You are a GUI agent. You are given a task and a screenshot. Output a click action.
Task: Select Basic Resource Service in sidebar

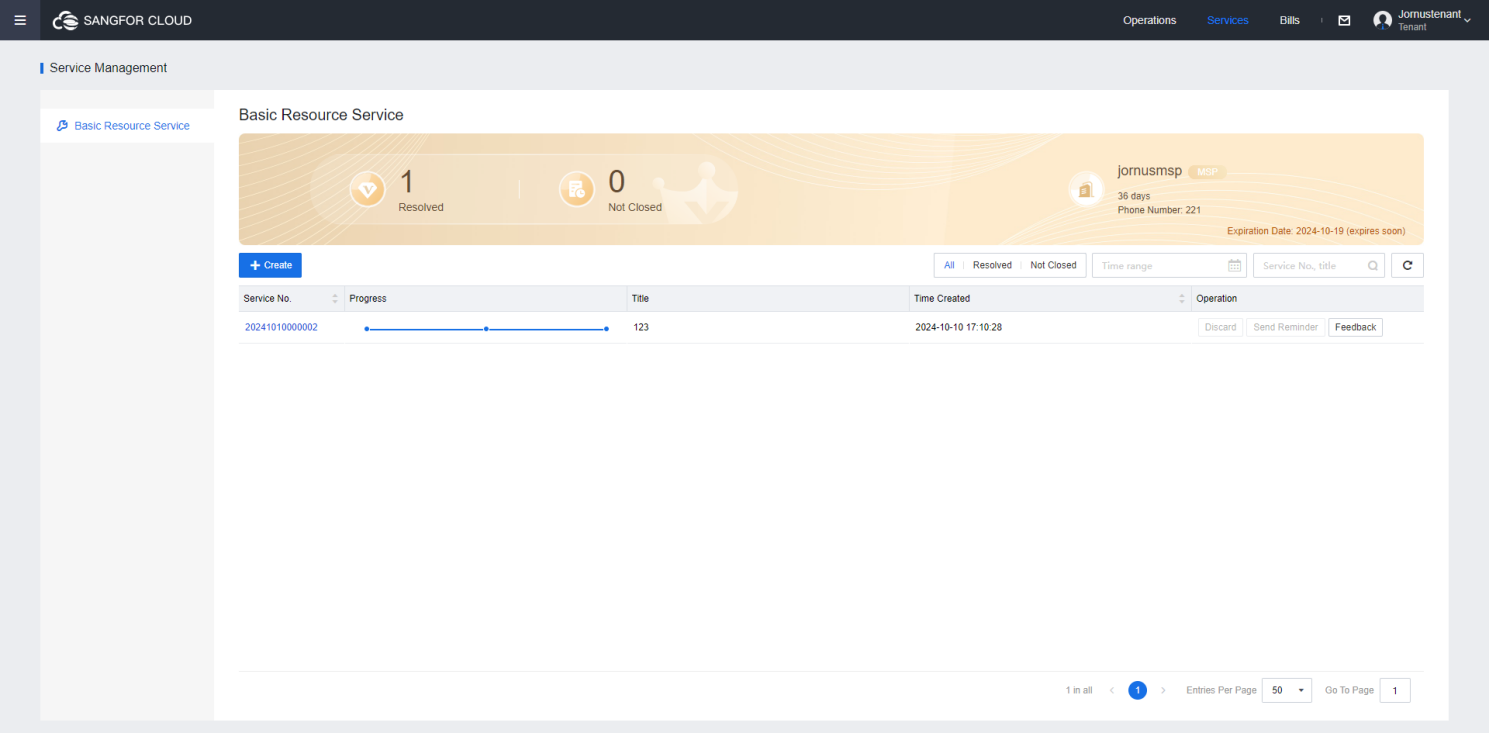[x=127, y=126]
